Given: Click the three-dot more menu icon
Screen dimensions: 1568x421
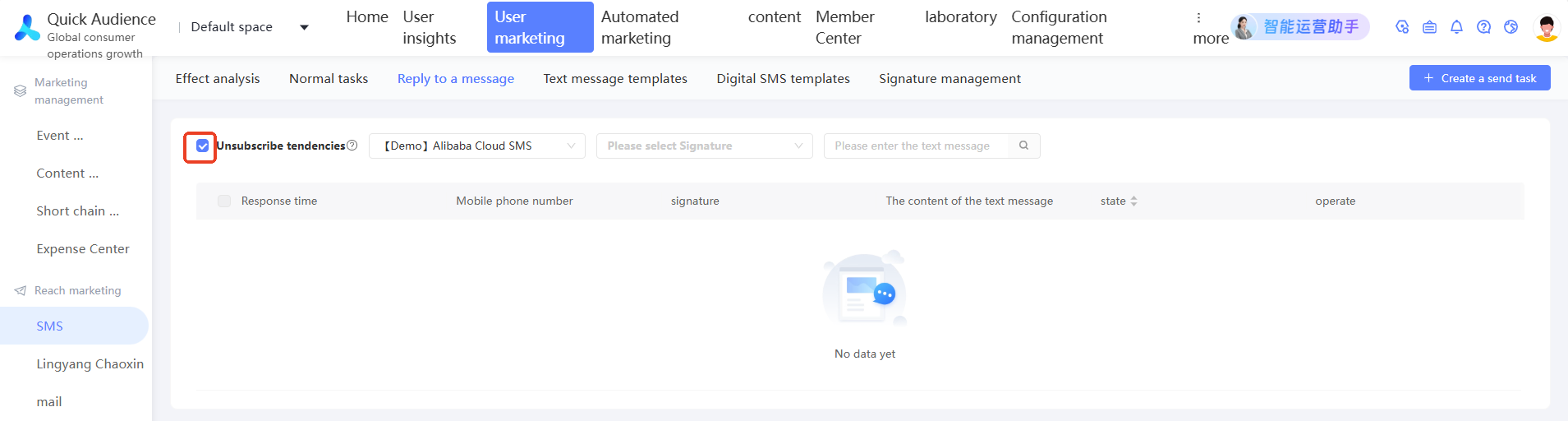Looking at the screenshot, I should pyautogui.click(x=1198, y=17).
